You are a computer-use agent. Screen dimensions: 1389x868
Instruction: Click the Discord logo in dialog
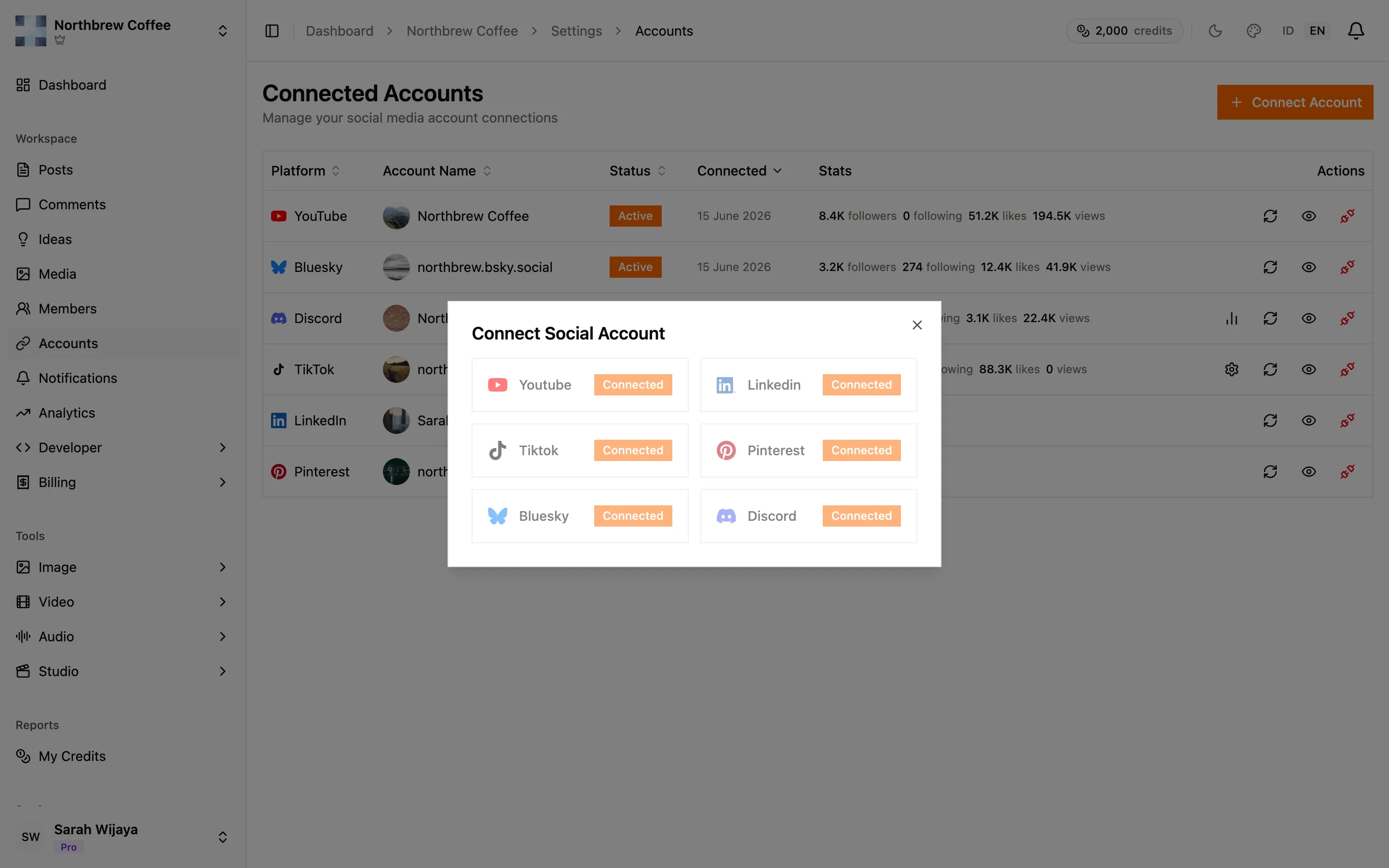pos(726,515)
